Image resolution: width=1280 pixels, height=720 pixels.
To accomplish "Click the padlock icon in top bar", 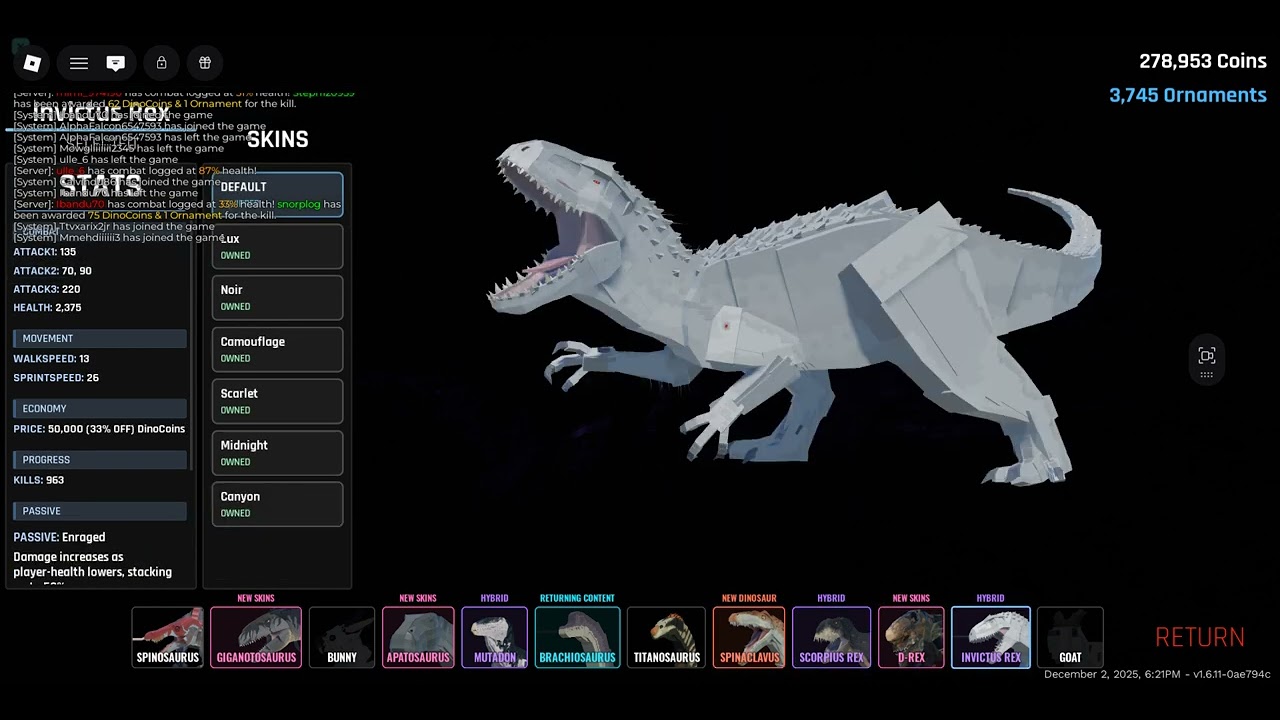I will click(x=161, y=63).
